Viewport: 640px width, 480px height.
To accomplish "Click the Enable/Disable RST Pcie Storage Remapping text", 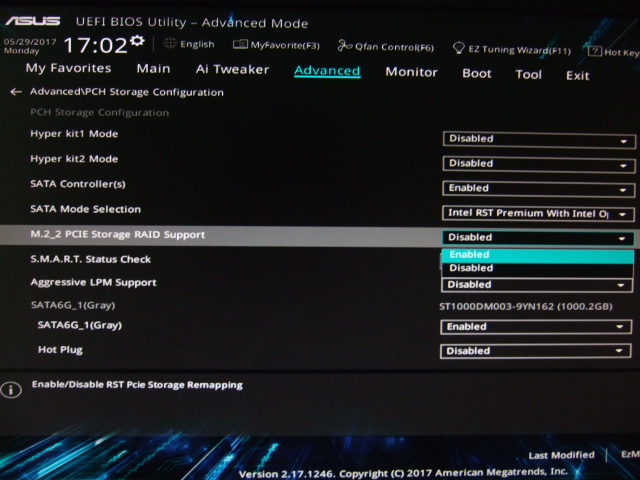I will [x=137, y=385].
